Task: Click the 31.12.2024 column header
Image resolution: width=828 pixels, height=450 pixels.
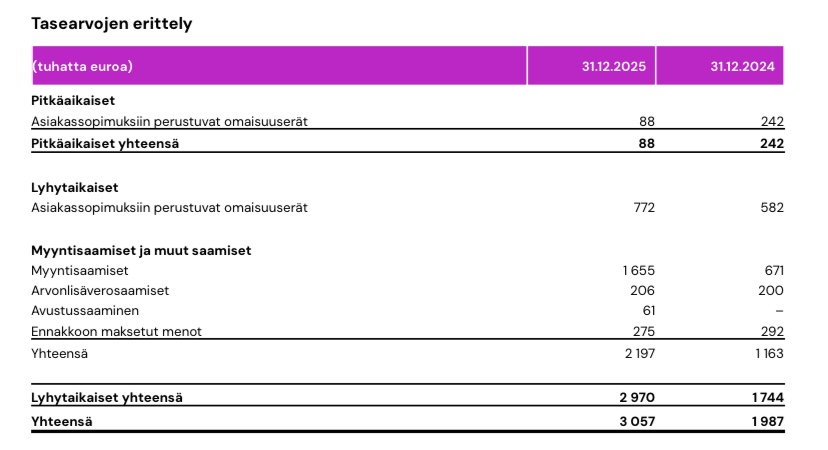Action: click(742, 67)
